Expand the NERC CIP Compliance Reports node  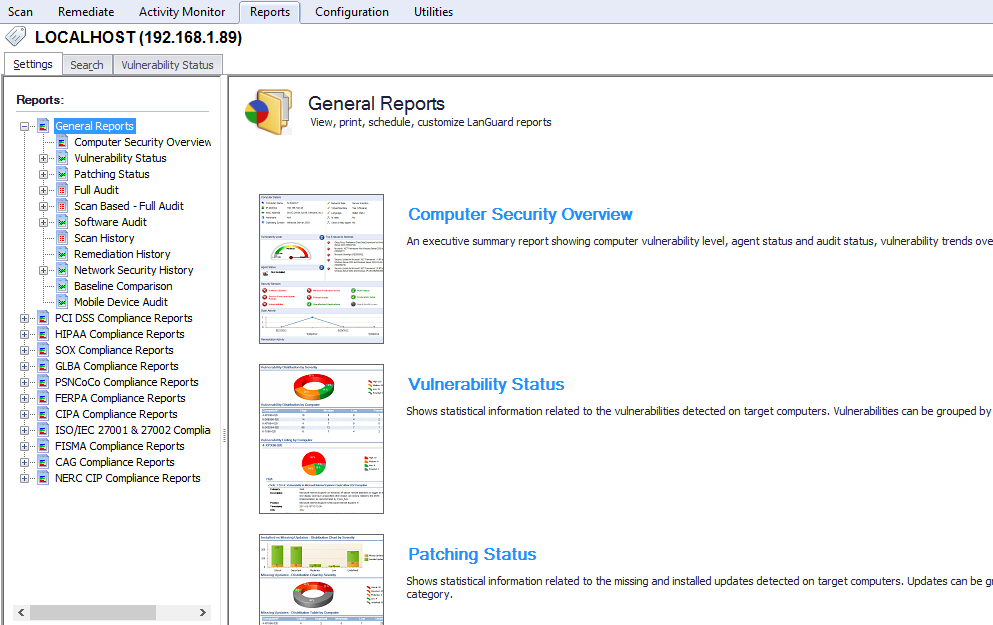pyautogui.click(x=24, y=479)
